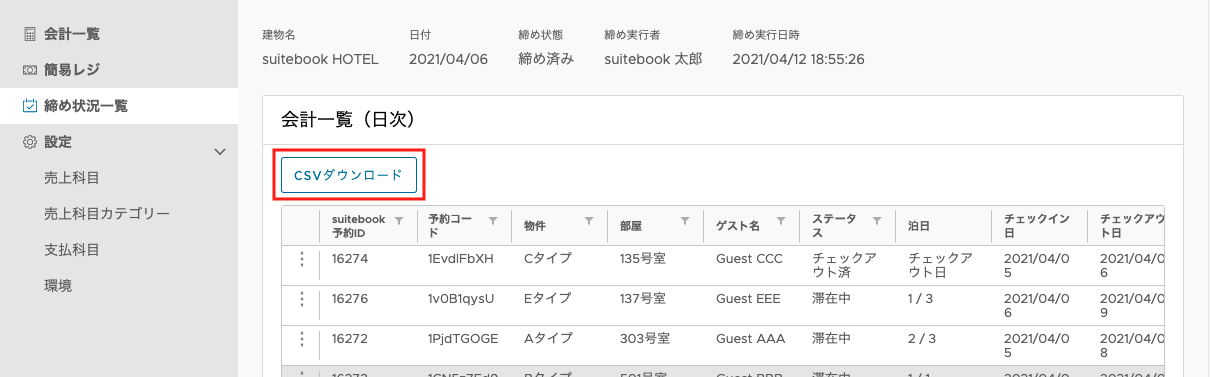
Task: Click reservation ID 16274
Action: [x=351, y=258]
